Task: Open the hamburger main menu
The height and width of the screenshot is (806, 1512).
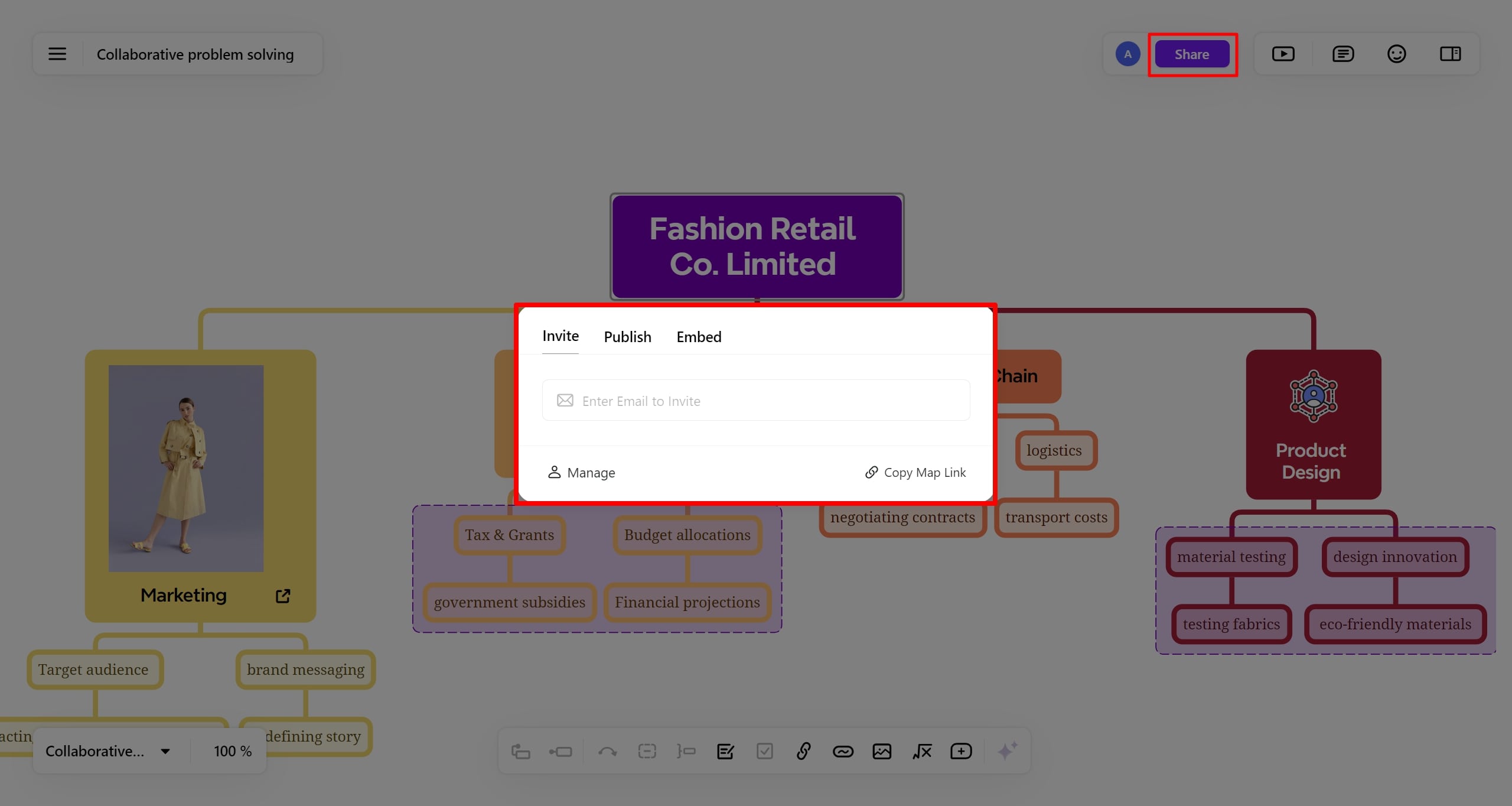Action: click(57, 54)
